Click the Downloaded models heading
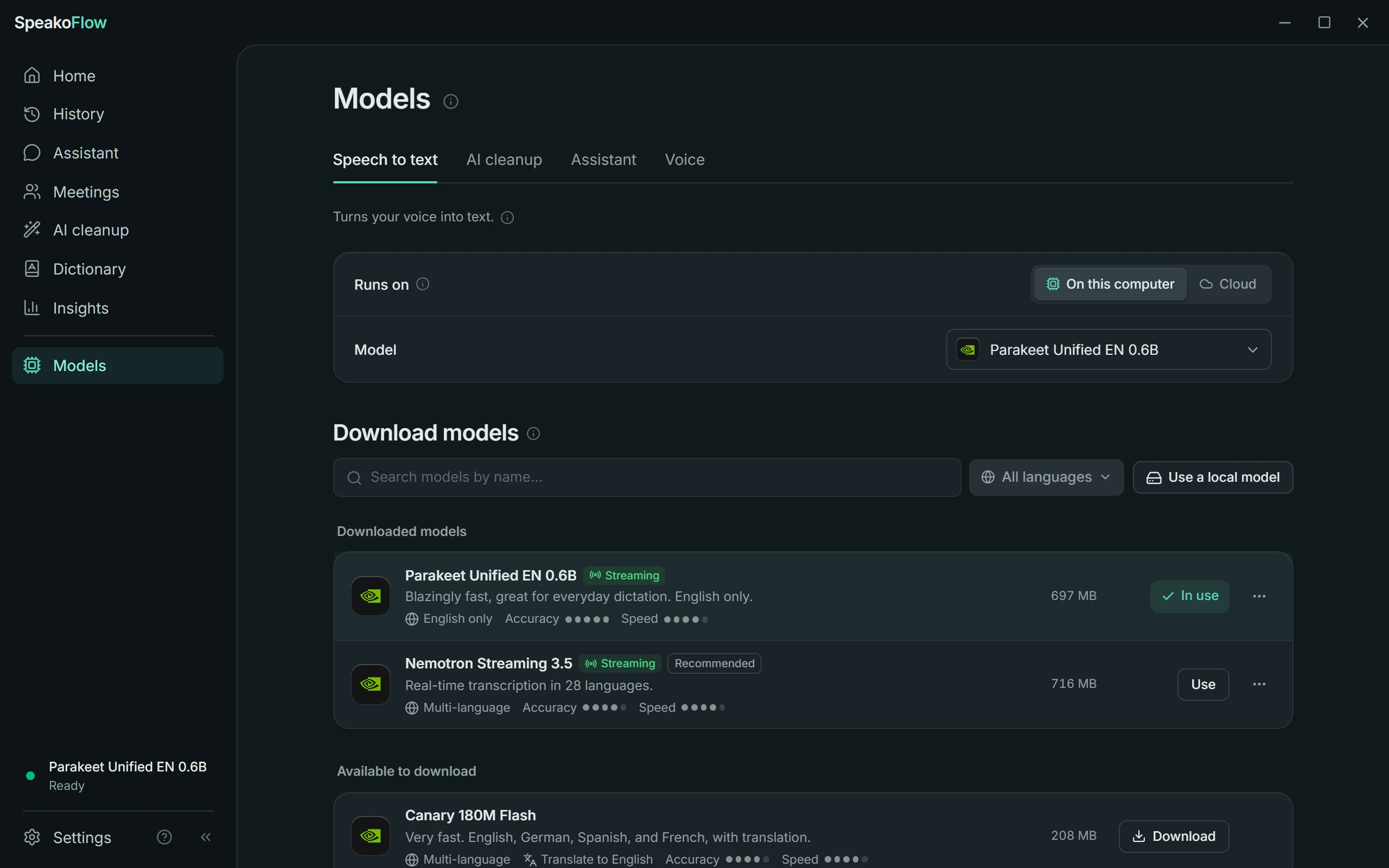 [401, 532]
